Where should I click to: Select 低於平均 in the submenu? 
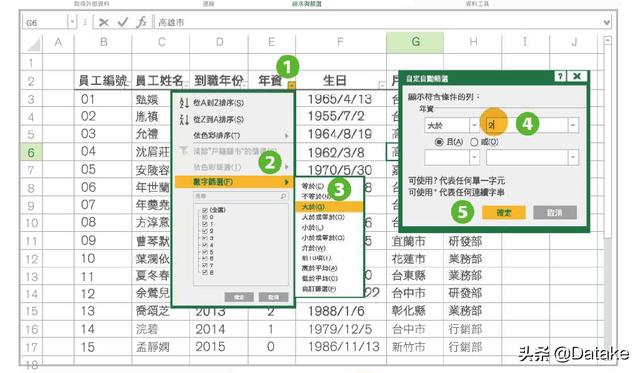pyautogui.click(x=319, y=278)
